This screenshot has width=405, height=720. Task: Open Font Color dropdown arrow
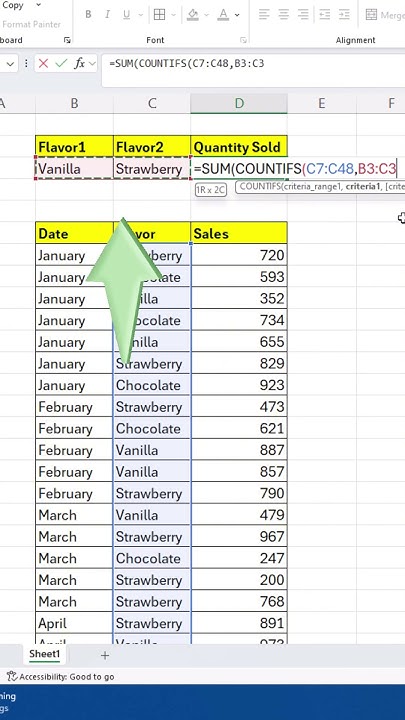237,15
